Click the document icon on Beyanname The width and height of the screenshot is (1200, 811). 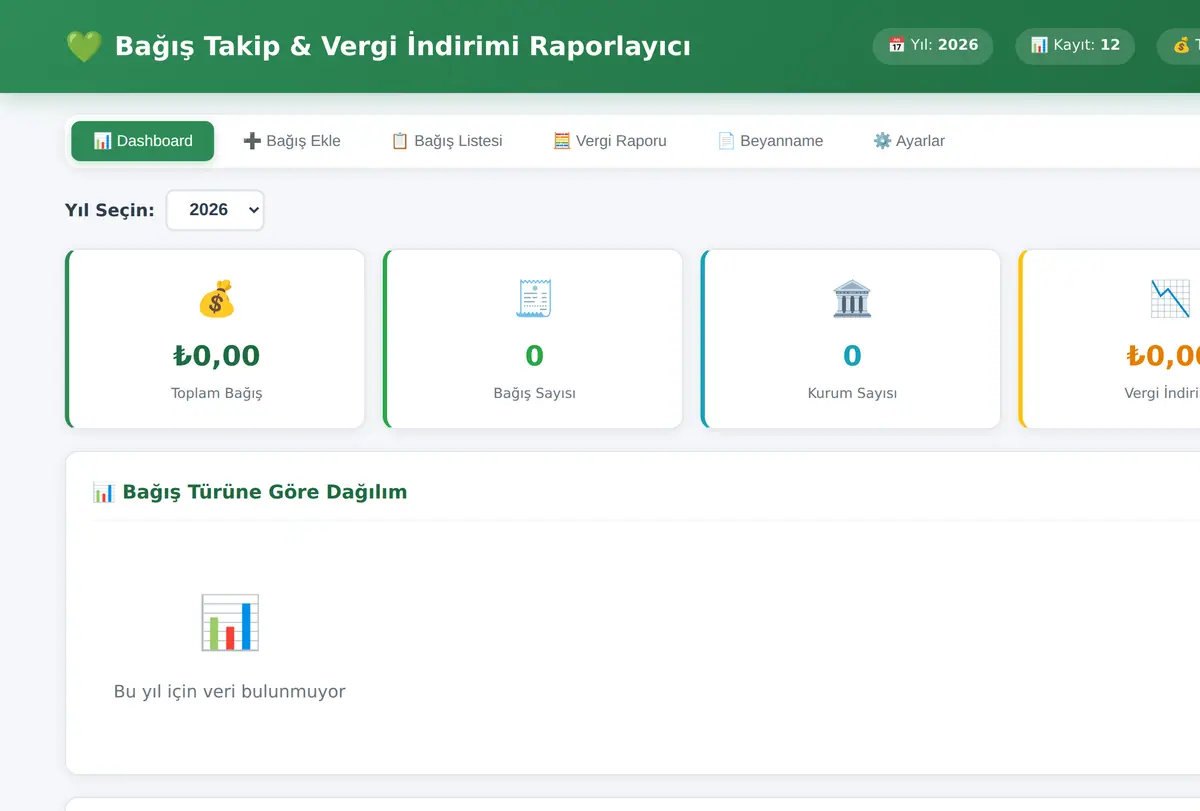tap(726, 141)
